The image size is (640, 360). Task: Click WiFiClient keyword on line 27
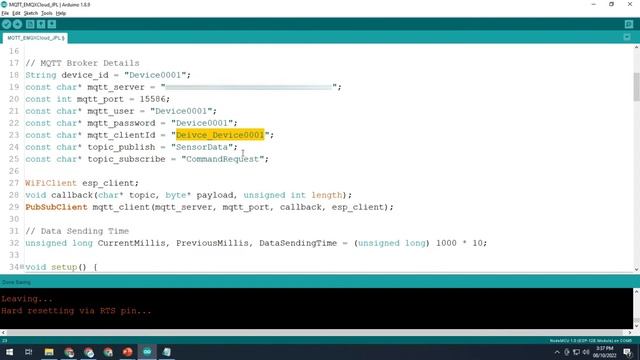click(x=51, y=183)
